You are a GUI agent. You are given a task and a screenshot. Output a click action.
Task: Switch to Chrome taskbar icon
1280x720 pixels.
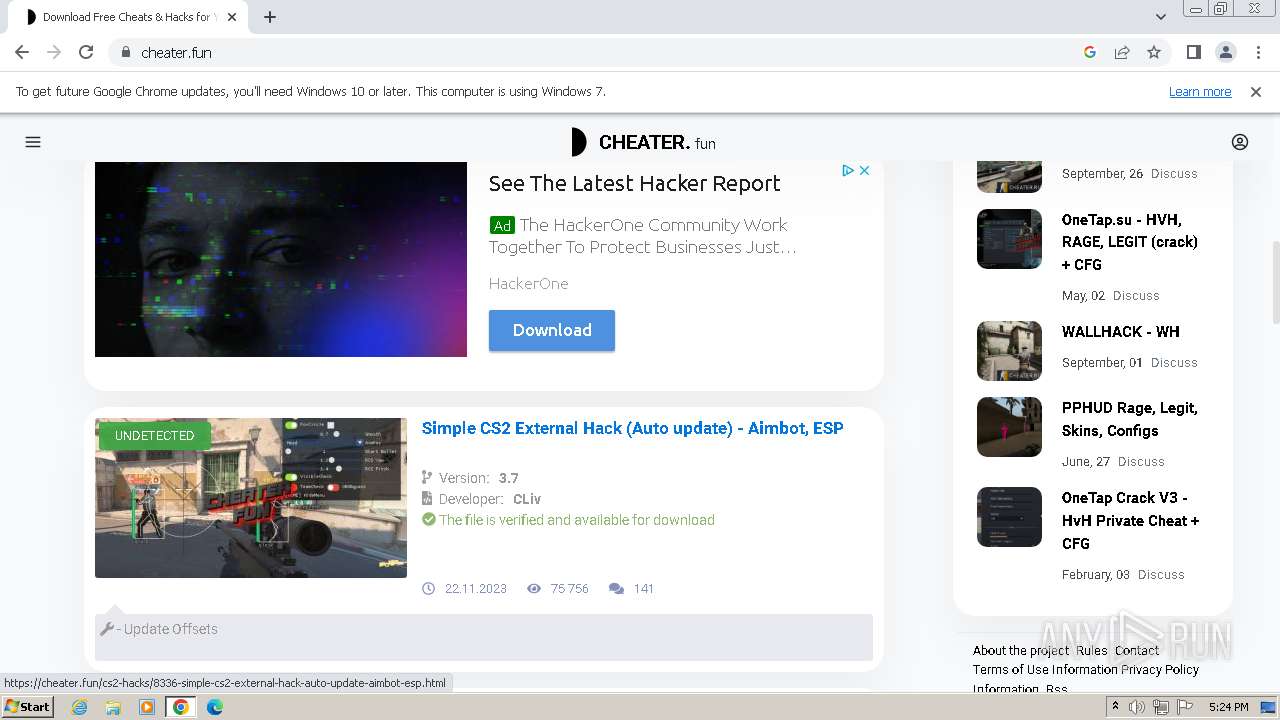coord(181,707)
